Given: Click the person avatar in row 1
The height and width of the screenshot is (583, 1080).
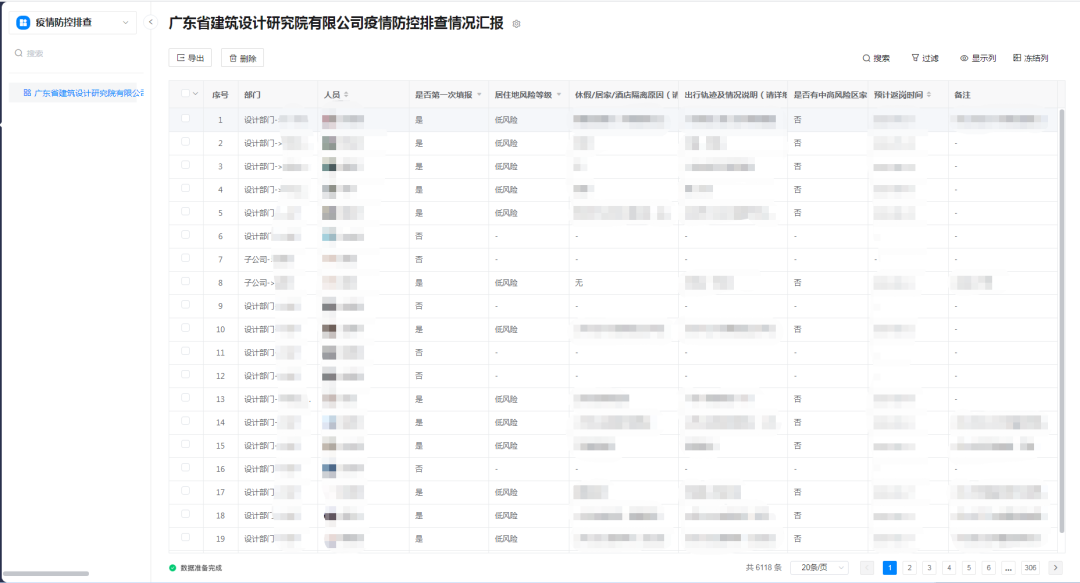Looking at the screenshot, I should 329,119.
